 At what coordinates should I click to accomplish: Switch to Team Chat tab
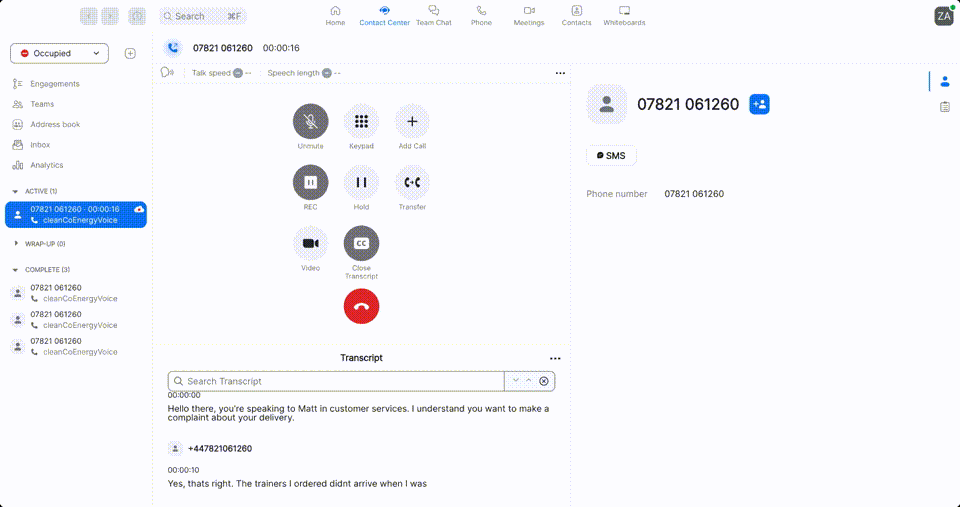click(x=433, y=15)
